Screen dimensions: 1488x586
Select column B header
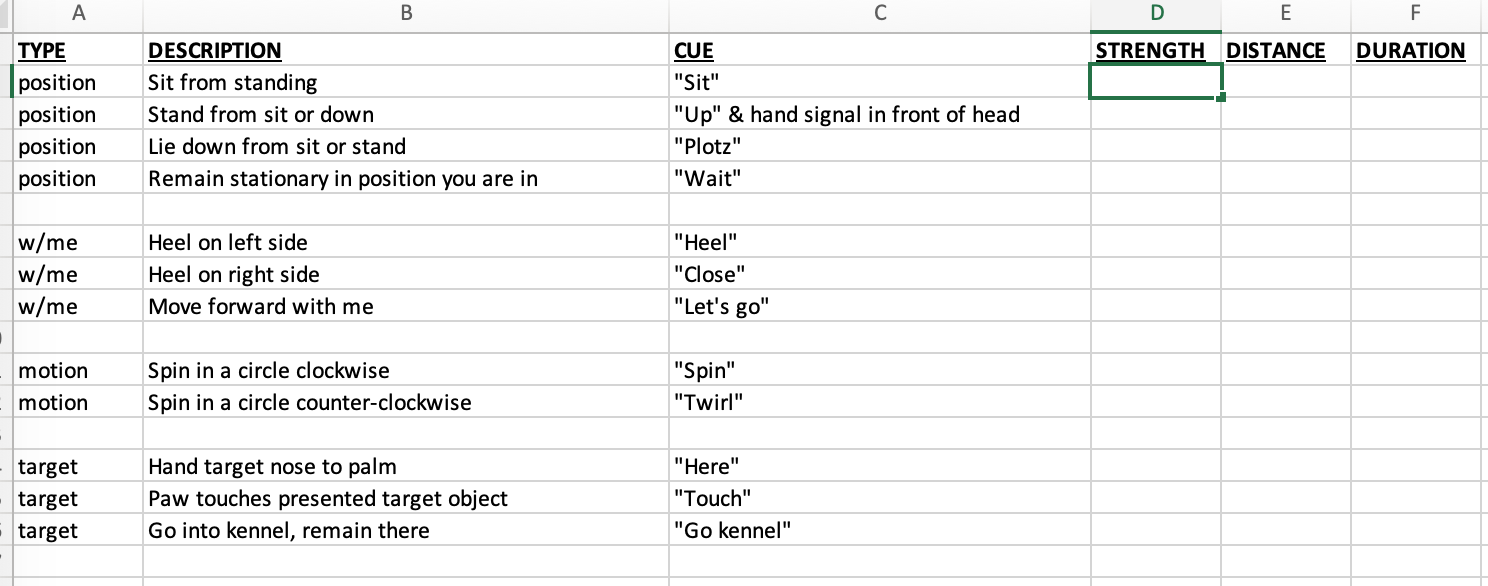405,13
